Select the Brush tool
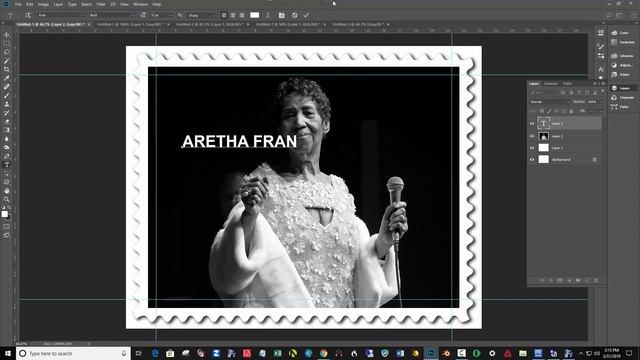The image size is (640, 360). 7,96
